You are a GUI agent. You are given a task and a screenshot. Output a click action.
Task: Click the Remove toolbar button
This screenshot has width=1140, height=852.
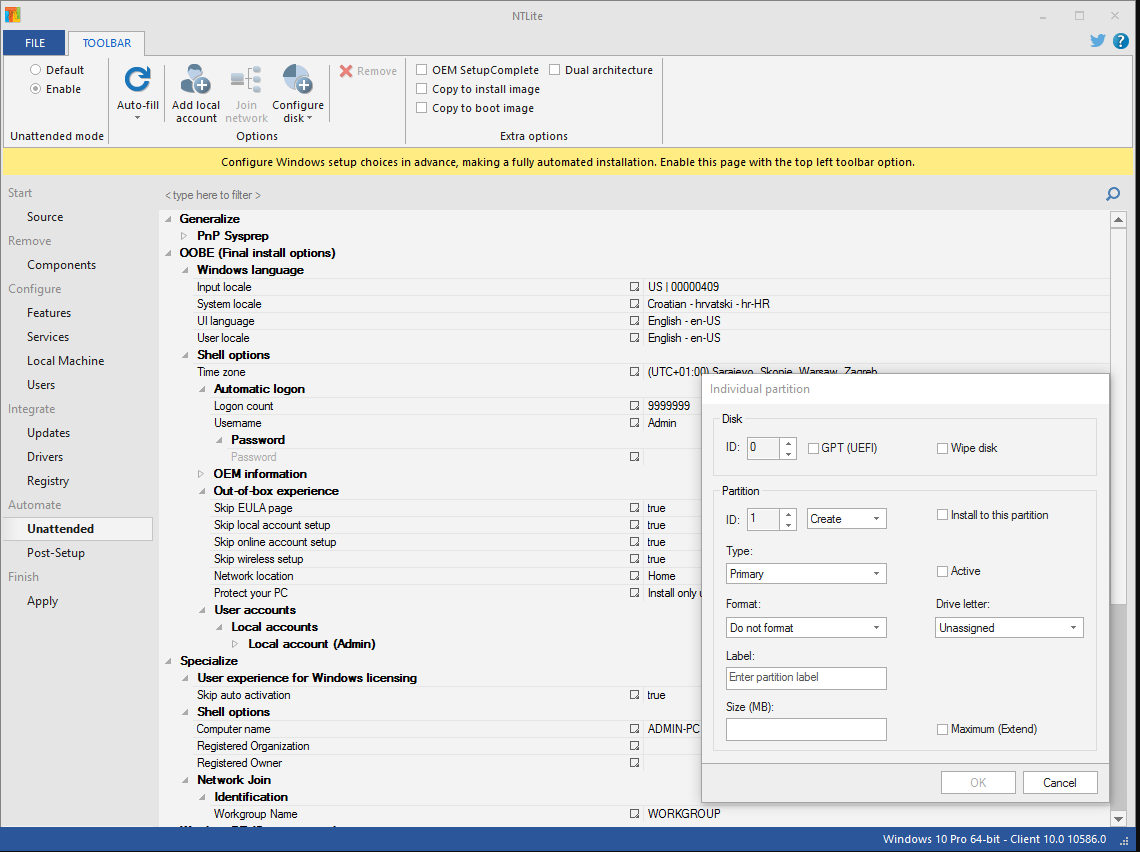tap(368, 71)
